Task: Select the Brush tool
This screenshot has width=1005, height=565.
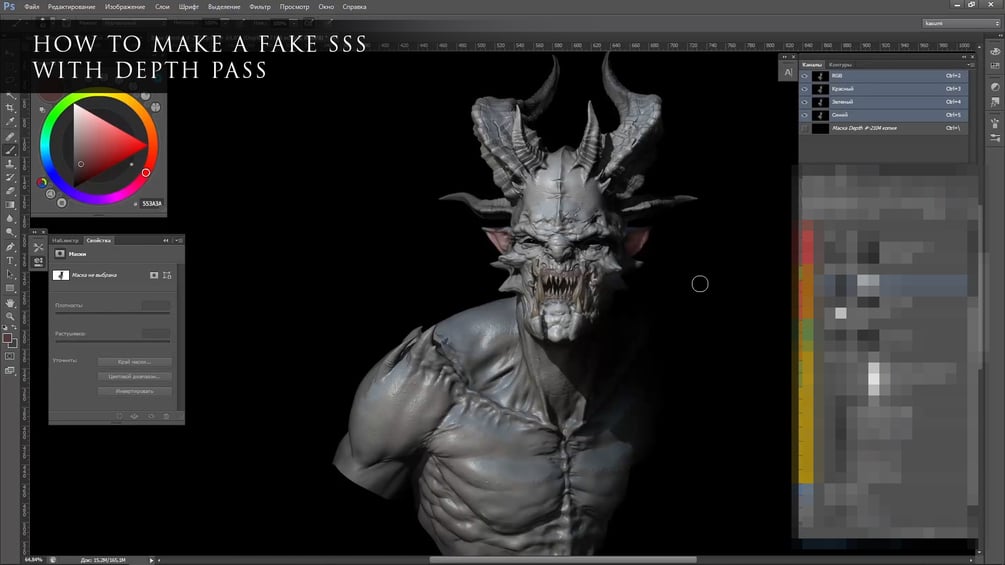Action: coord(10,150)
